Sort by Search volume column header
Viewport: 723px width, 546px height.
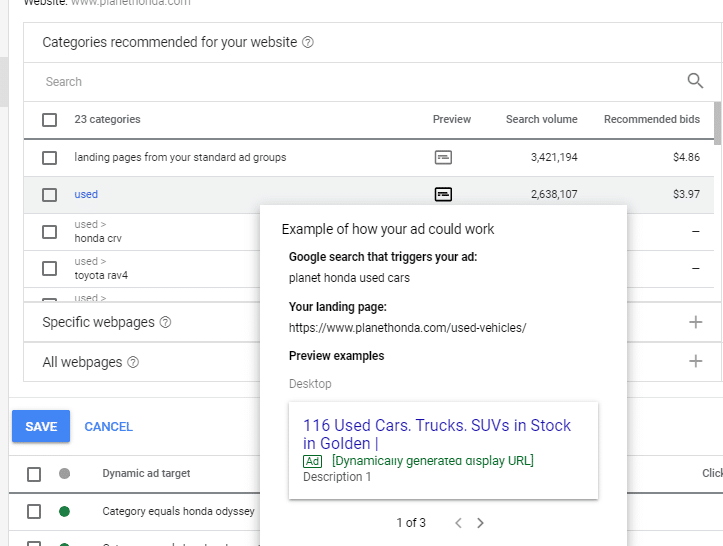pos(541,119)
